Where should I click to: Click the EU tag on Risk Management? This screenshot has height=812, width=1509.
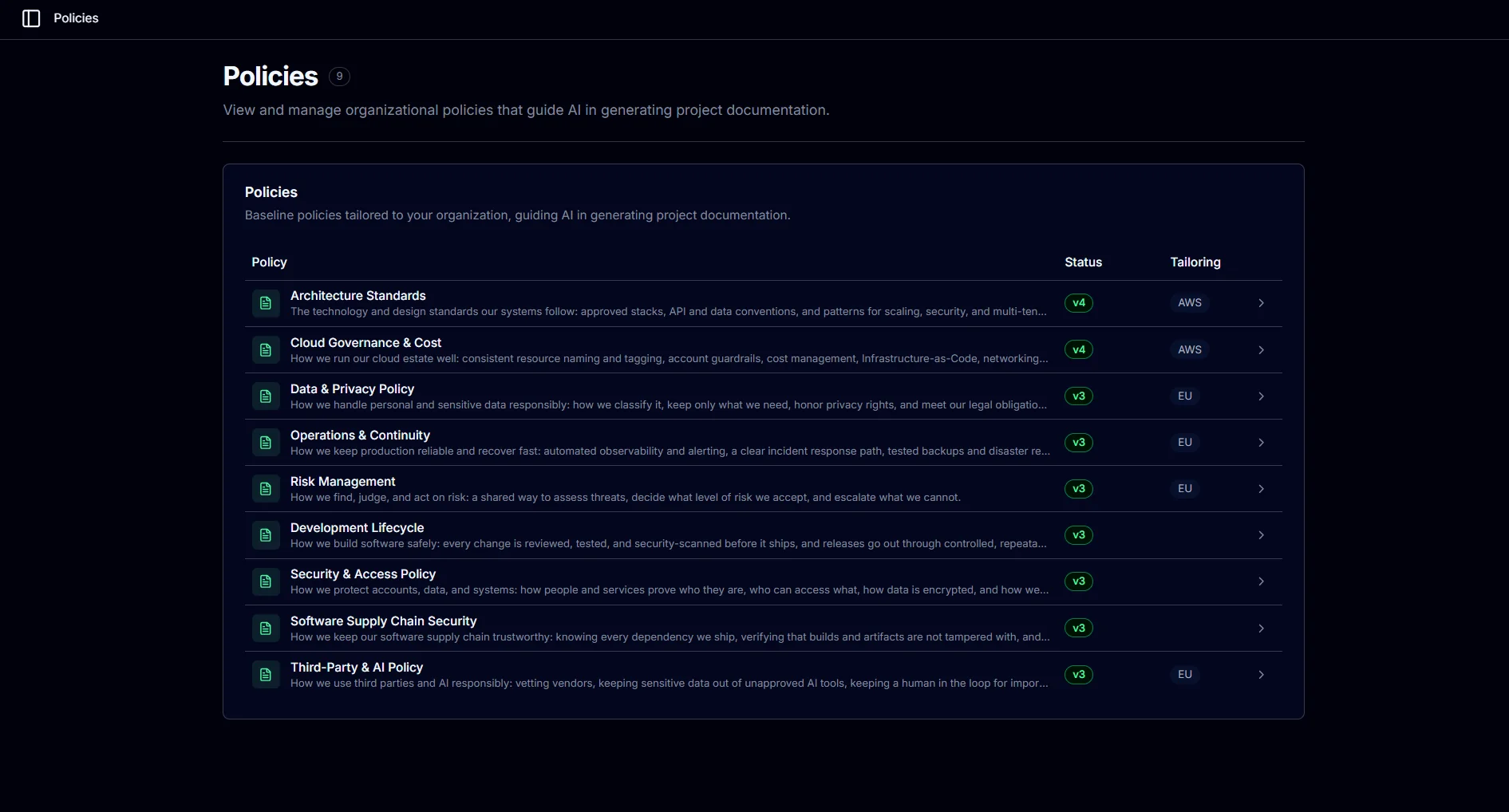click(x=1185, y=489)
